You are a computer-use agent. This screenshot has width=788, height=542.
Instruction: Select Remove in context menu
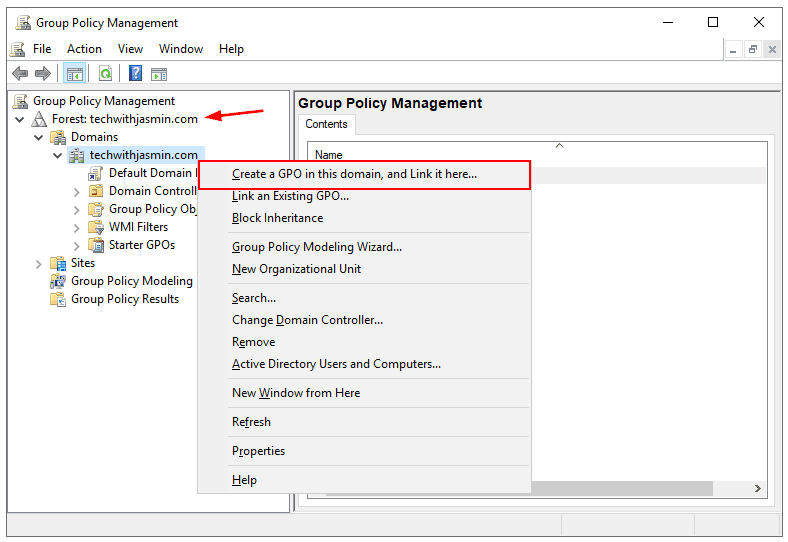364,342
